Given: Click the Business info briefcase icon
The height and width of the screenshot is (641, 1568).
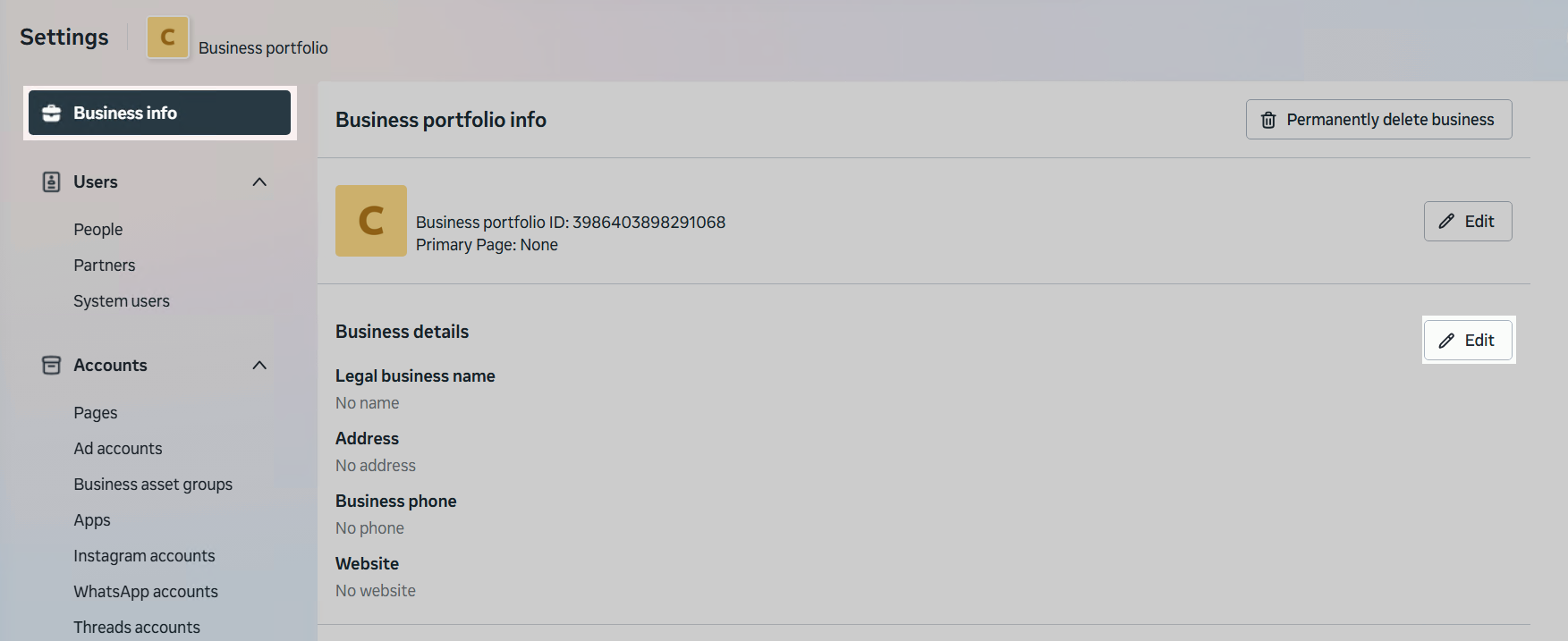Looking at the screenshot, I should 52,113.
